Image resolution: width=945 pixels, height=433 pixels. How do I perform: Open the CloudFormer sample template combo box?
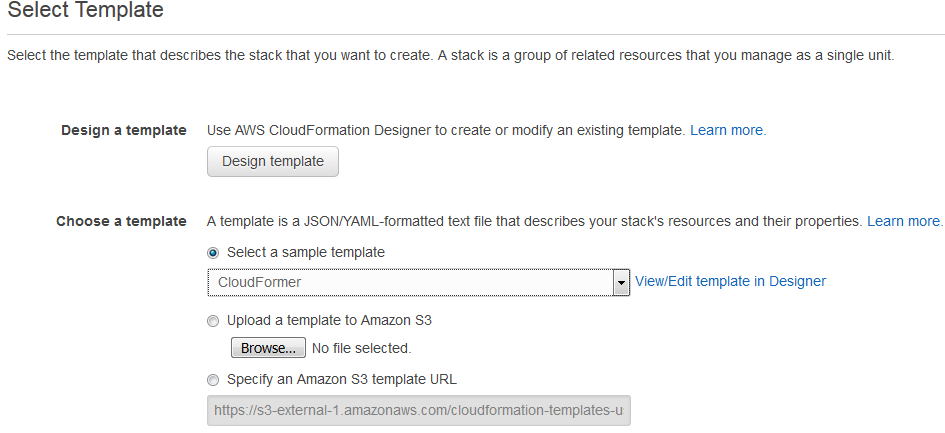tap(418, 282)
